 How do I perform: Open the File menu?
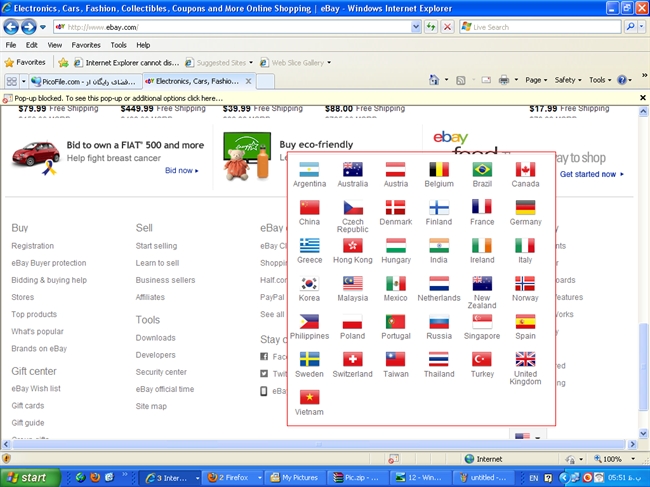click(11, 45)
